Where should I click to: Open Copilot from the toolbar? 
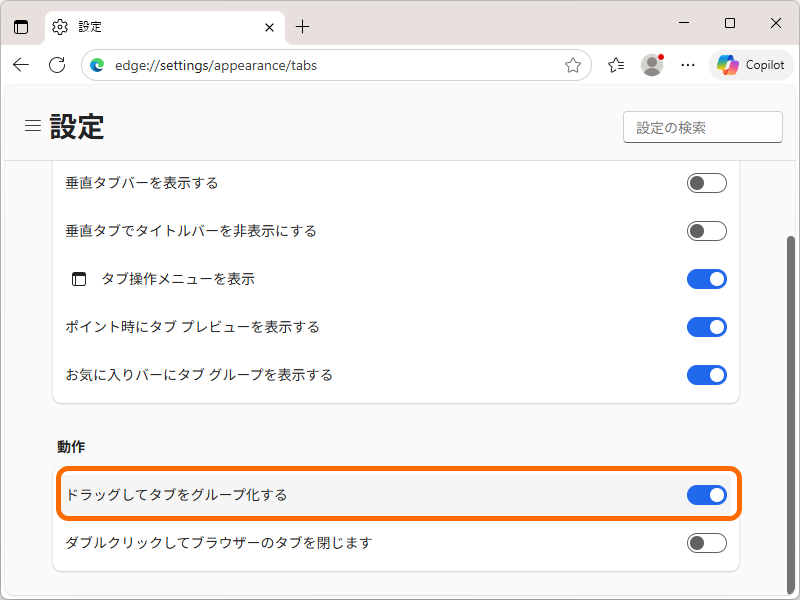pyautogui.click(x=750, y=64)
